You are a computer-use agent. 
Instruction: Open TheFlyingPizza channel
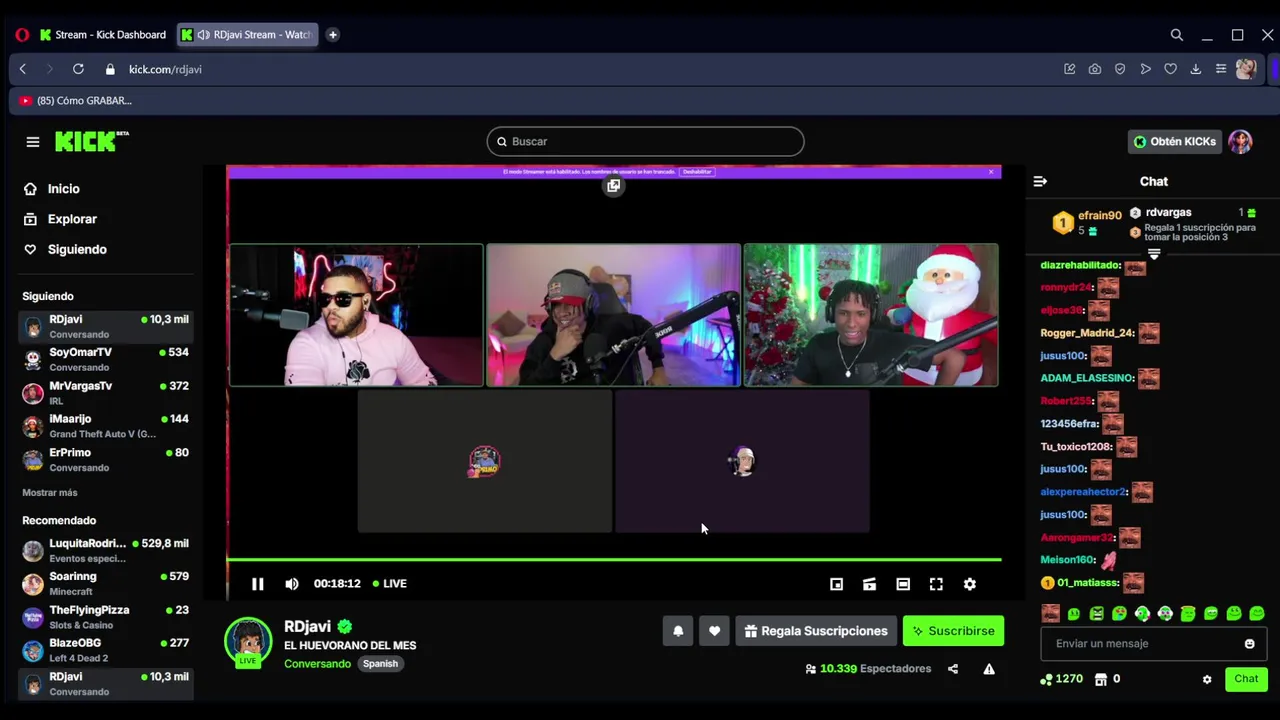coord(105,617)
